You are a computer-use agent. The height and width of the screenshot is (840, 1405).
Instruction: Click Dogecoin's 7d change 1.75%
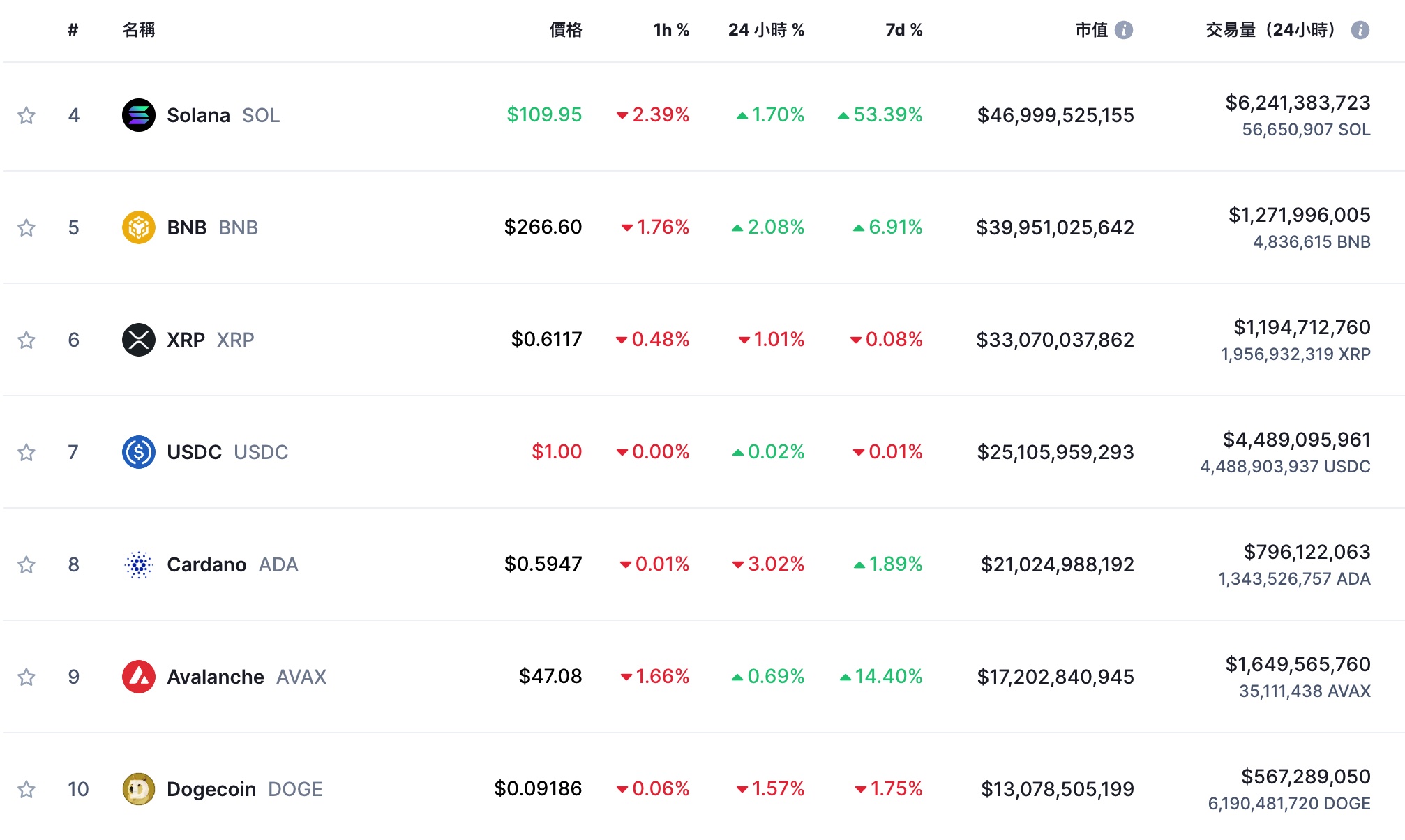coord(889,788)
